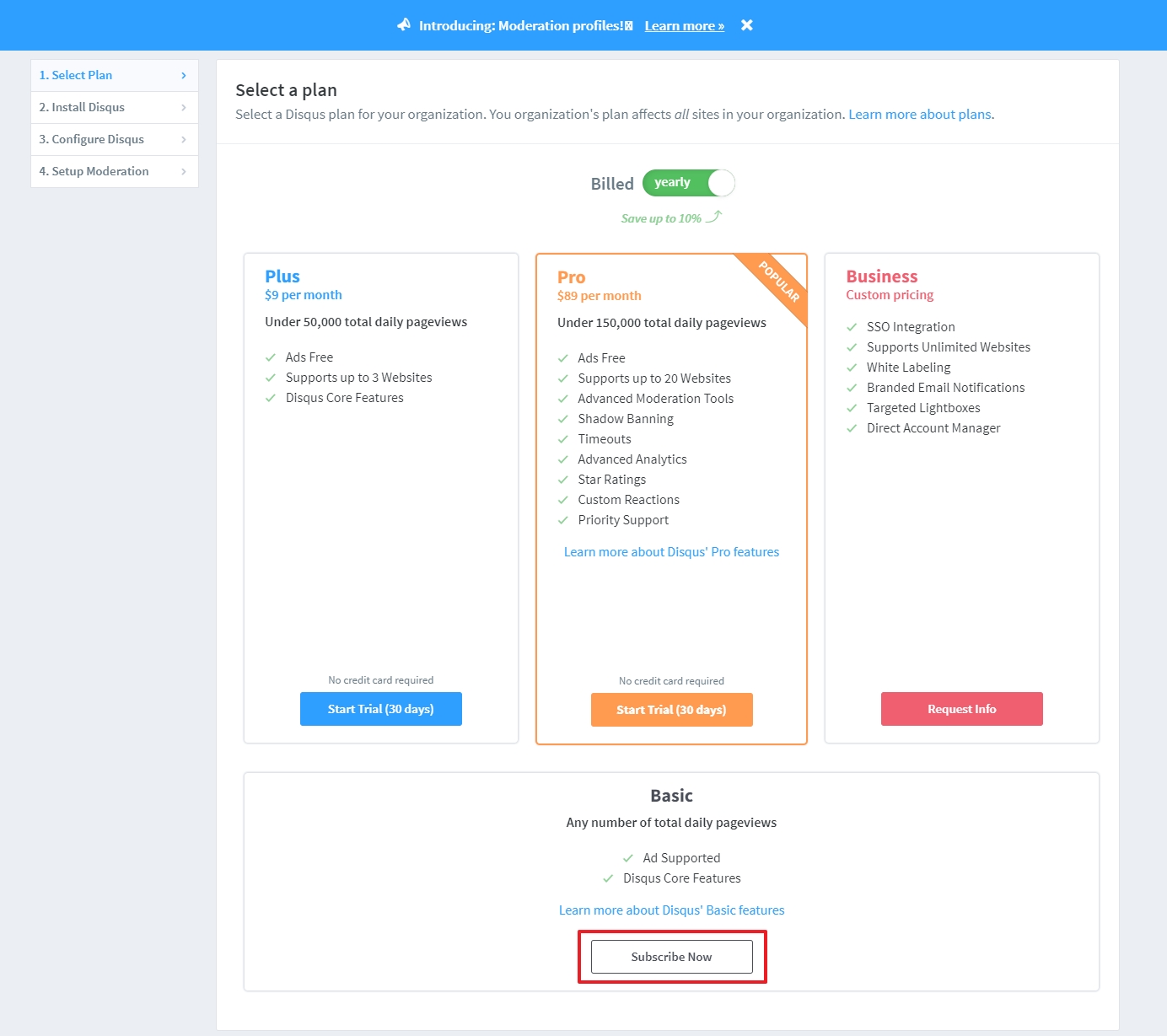This screenshot has height=1036, width=1167.
Task: Click the Timeouts feature text
Action: [x=605, y=439]
